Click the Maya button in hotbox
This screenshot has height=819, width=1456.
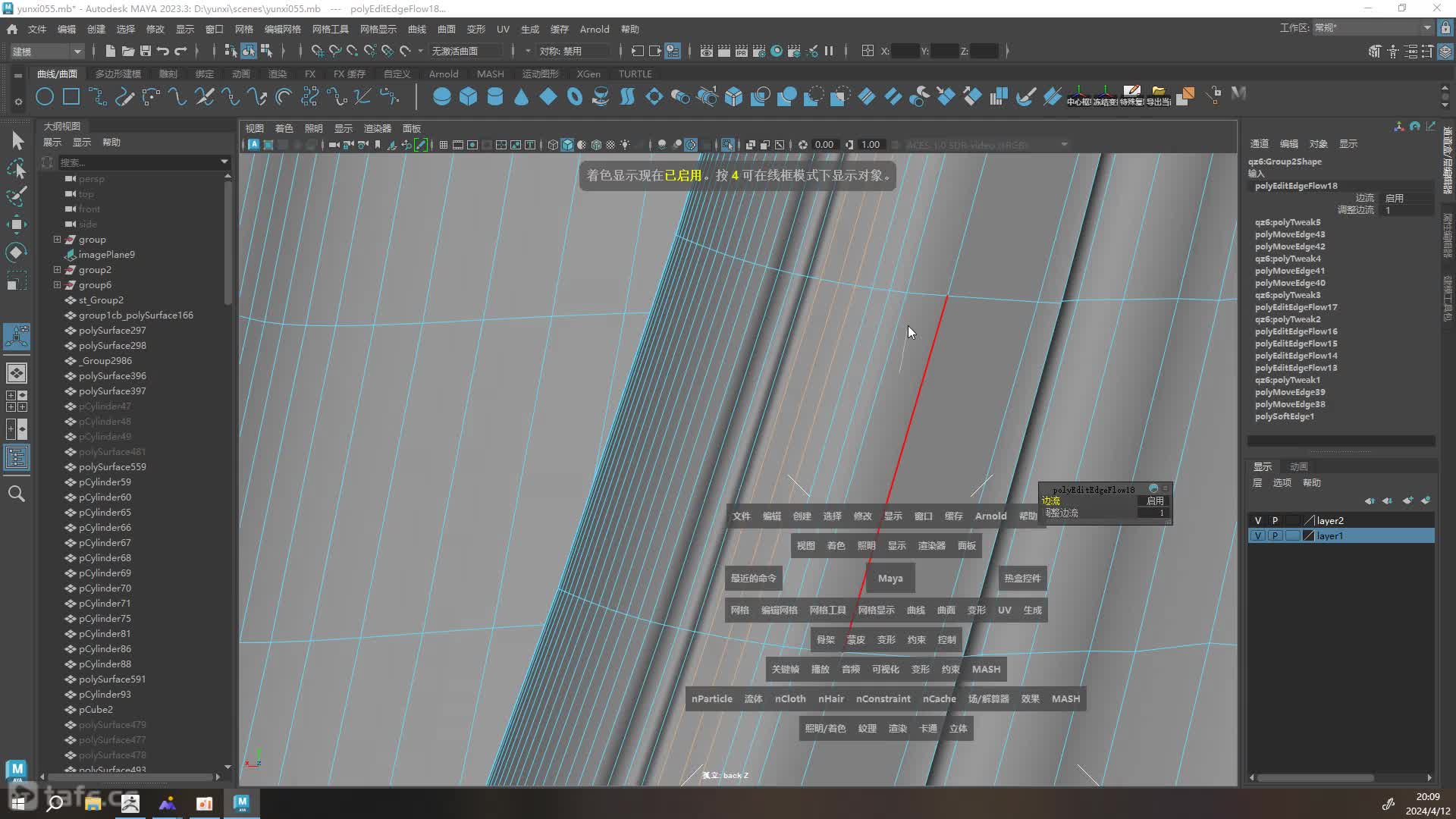click(890, 578)
